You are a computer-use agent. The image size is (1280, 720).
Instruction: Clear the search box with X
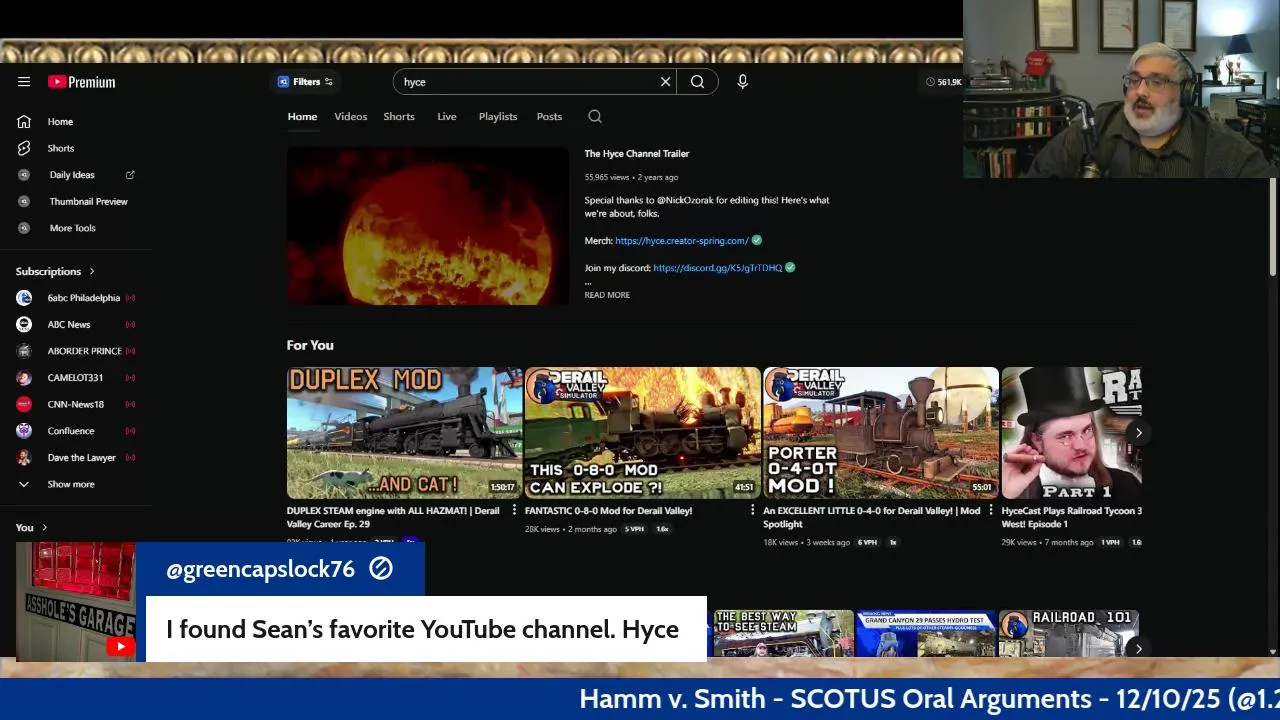point(665,82)
